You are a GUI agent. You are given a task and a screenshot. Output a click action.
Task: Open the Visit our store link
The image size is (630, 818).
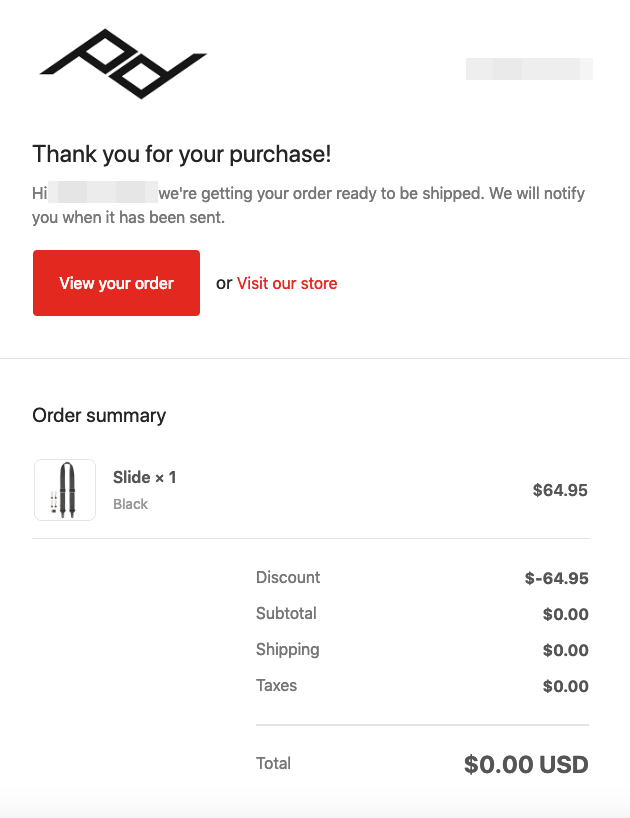coord(286,283)
